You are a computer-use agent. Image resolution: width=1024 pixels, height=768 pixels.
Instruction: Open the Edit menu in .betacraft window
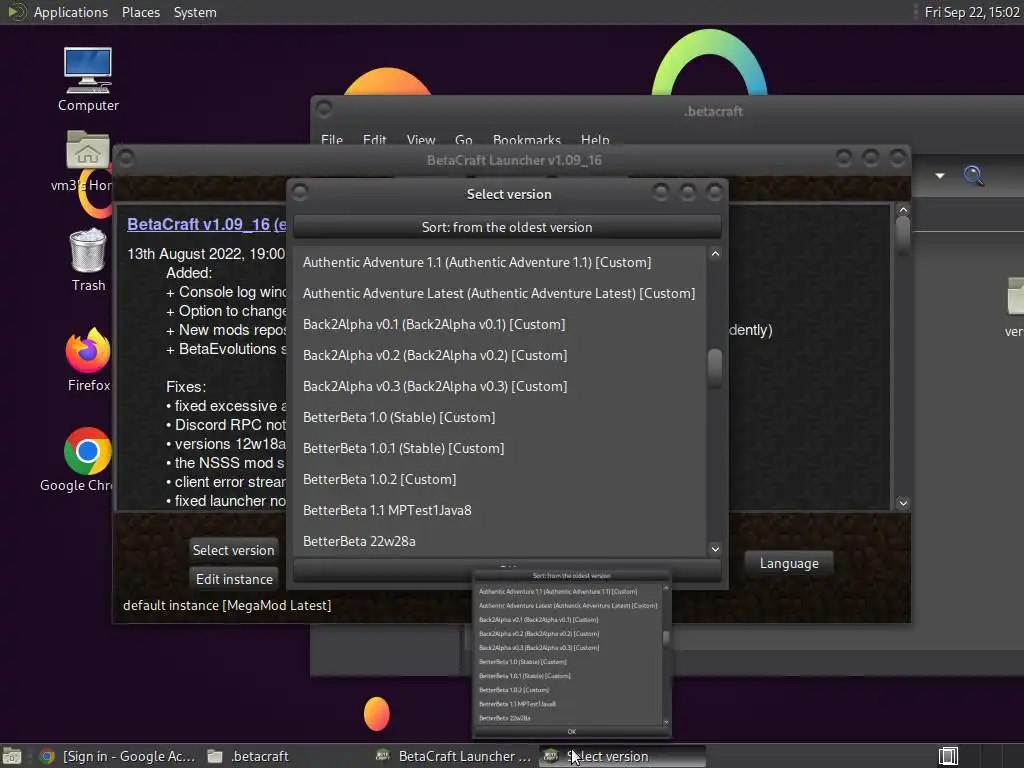point(374,140)
